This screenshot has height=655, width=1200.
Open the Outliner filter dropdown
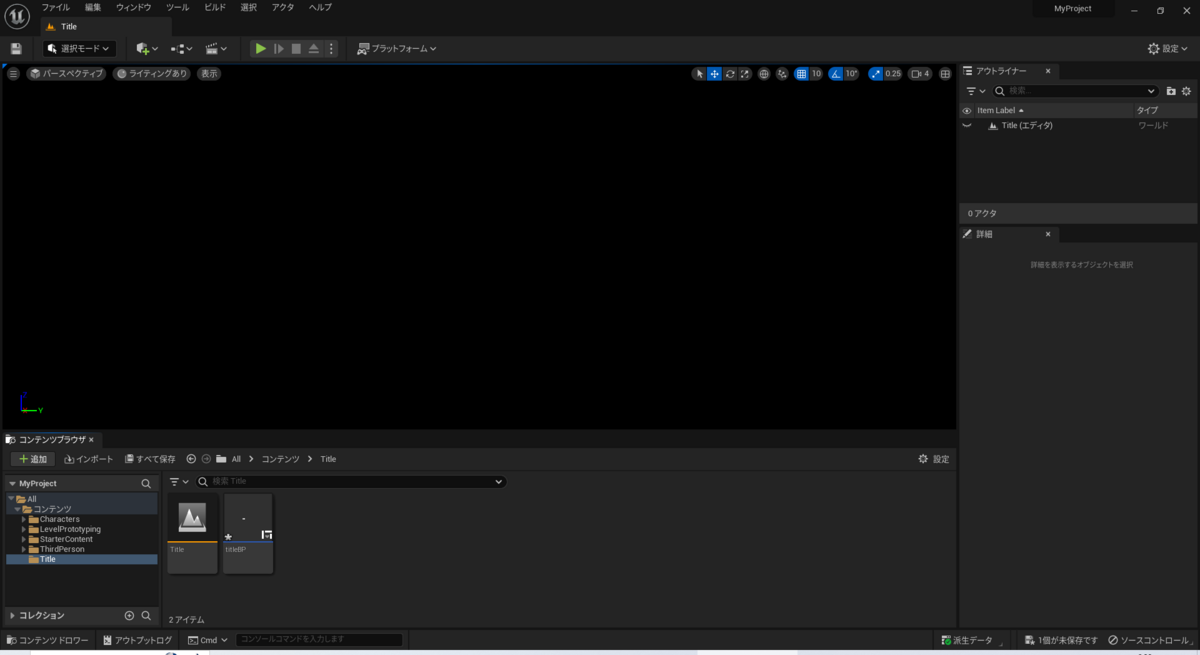pyautogui.click(x=975, y=91)
